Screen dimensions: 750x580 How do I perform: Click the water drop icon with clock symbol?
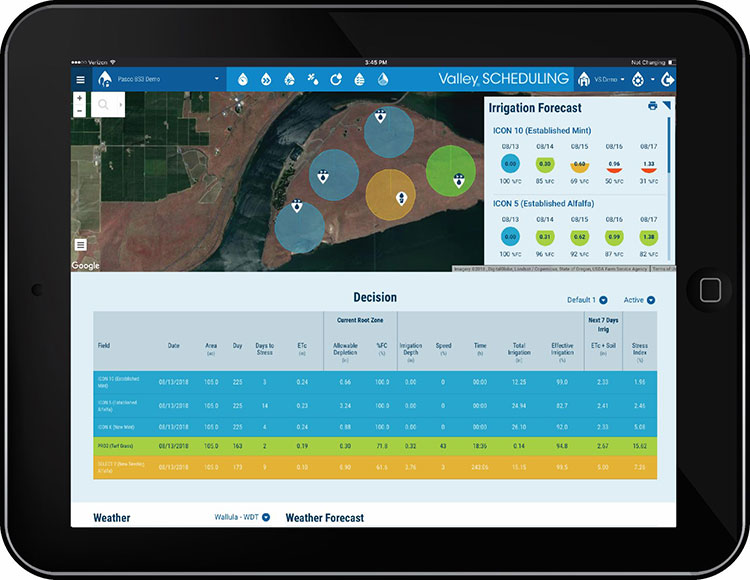(243, 79)
